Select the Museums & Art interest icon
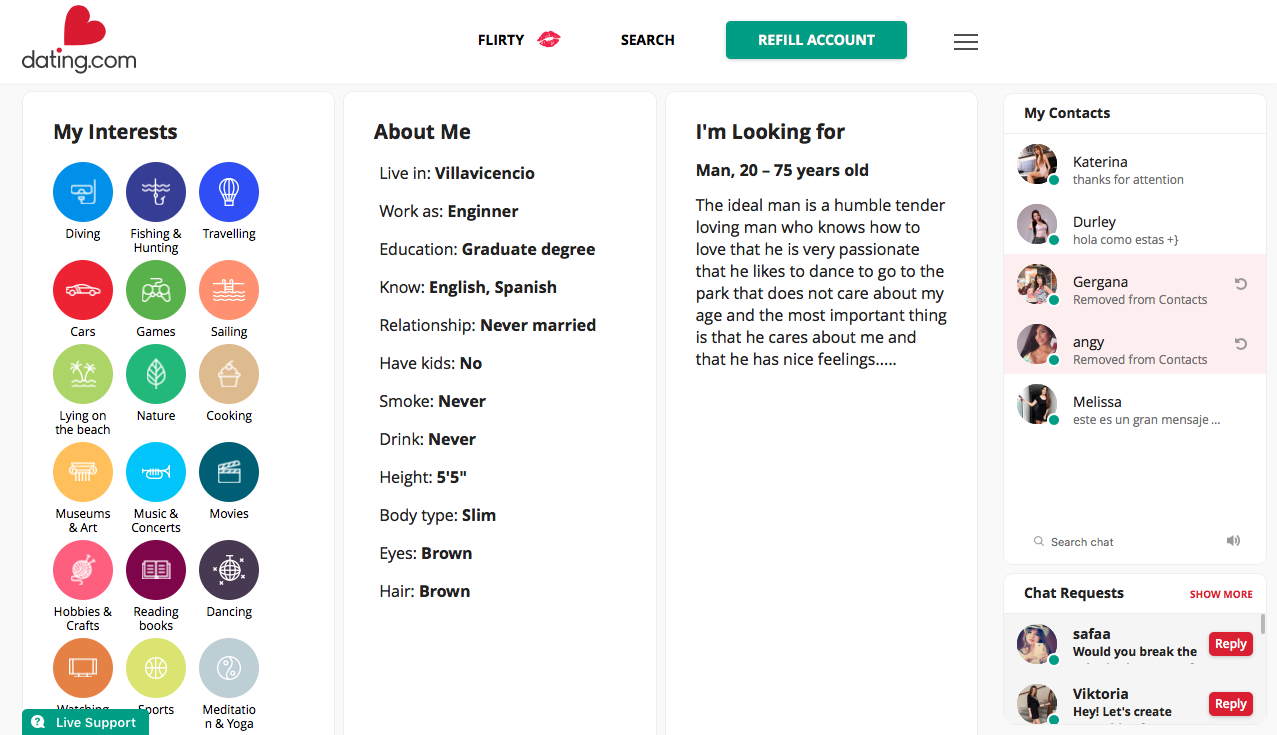The image size is (1277, 735). click(83, 471)
